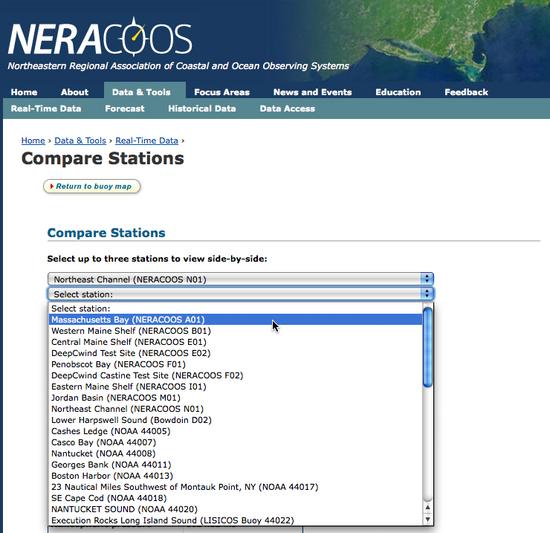The image size is (550, 533).
Task: Select Central Maine Shelf (NERACOOS E01)
Action: coord(235,342)
